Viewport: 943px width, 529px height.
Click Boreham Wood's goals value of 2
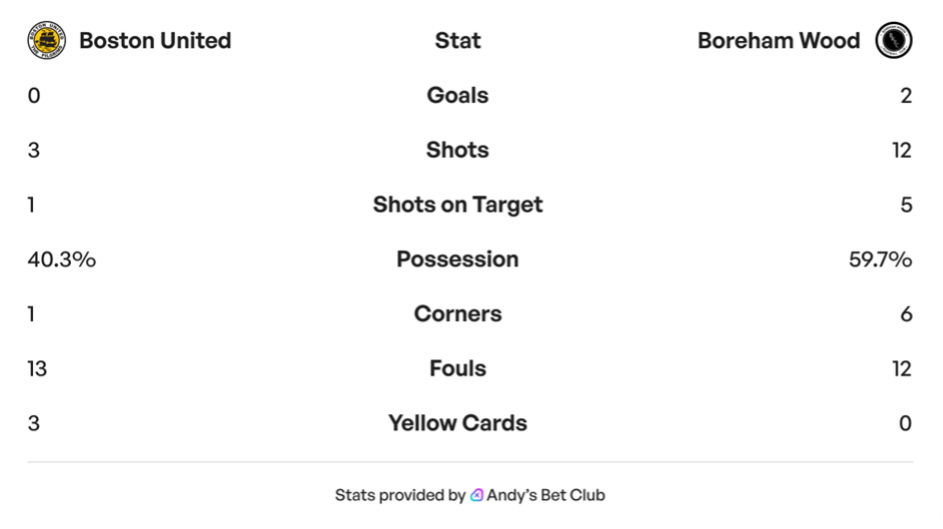point(906,96)
